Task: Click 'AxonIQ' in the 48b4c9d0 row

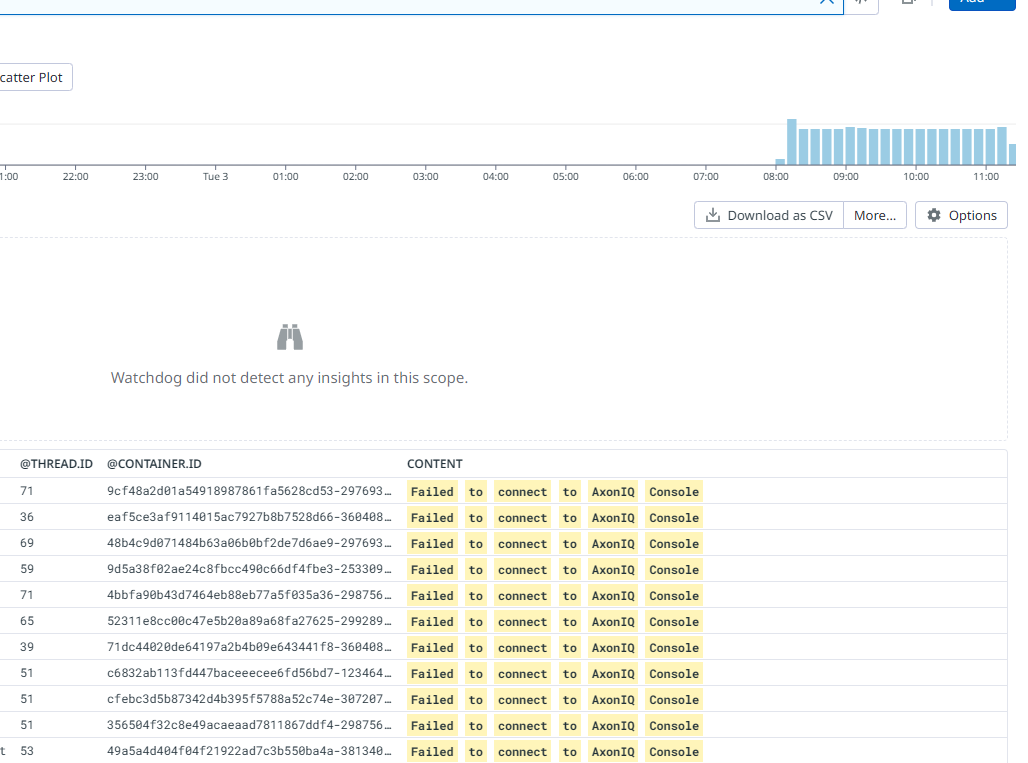Action: tap(613, 544)
